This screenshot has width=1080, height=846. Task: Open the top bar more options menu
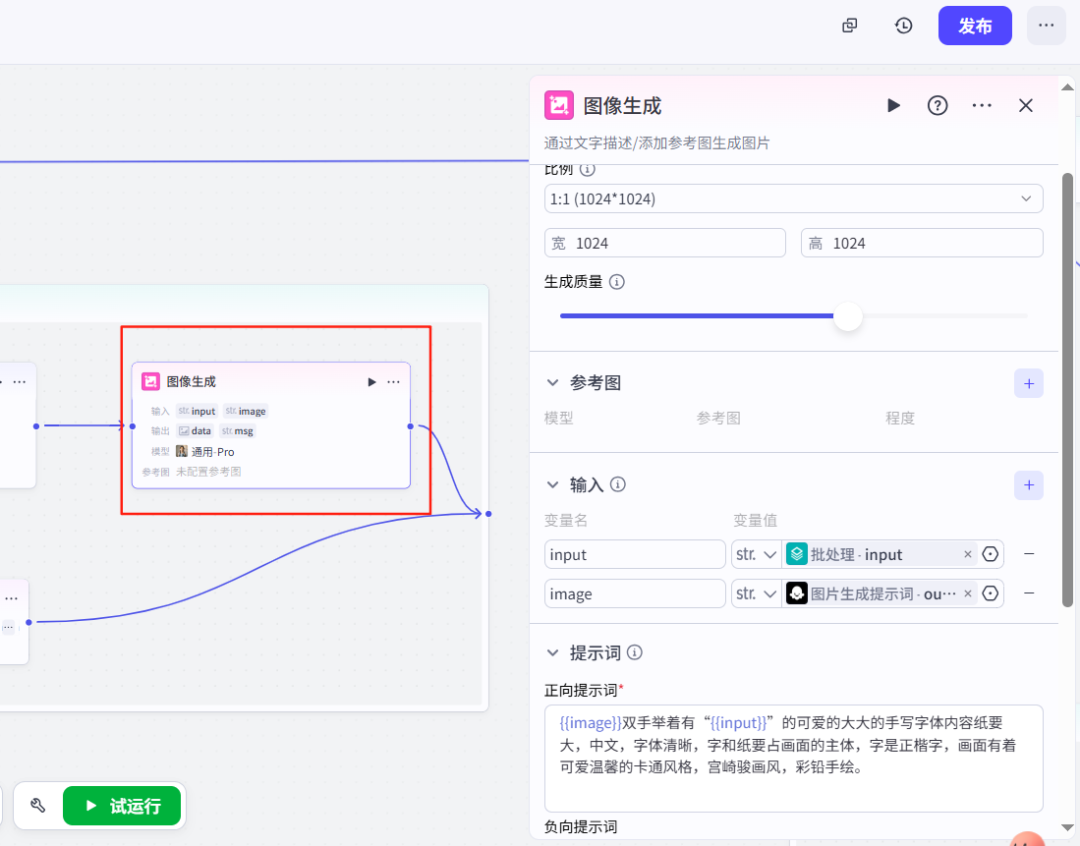click(x=1046, y=25)
